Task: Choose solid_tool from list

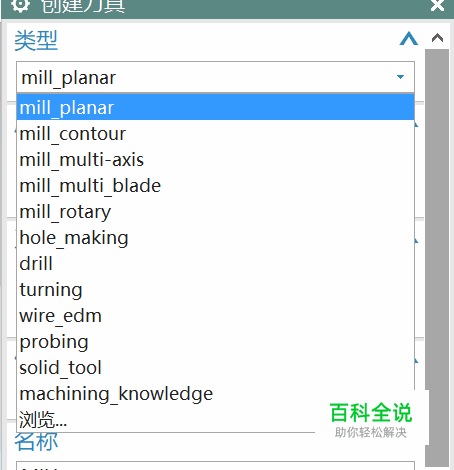Action: pos(215,368)
